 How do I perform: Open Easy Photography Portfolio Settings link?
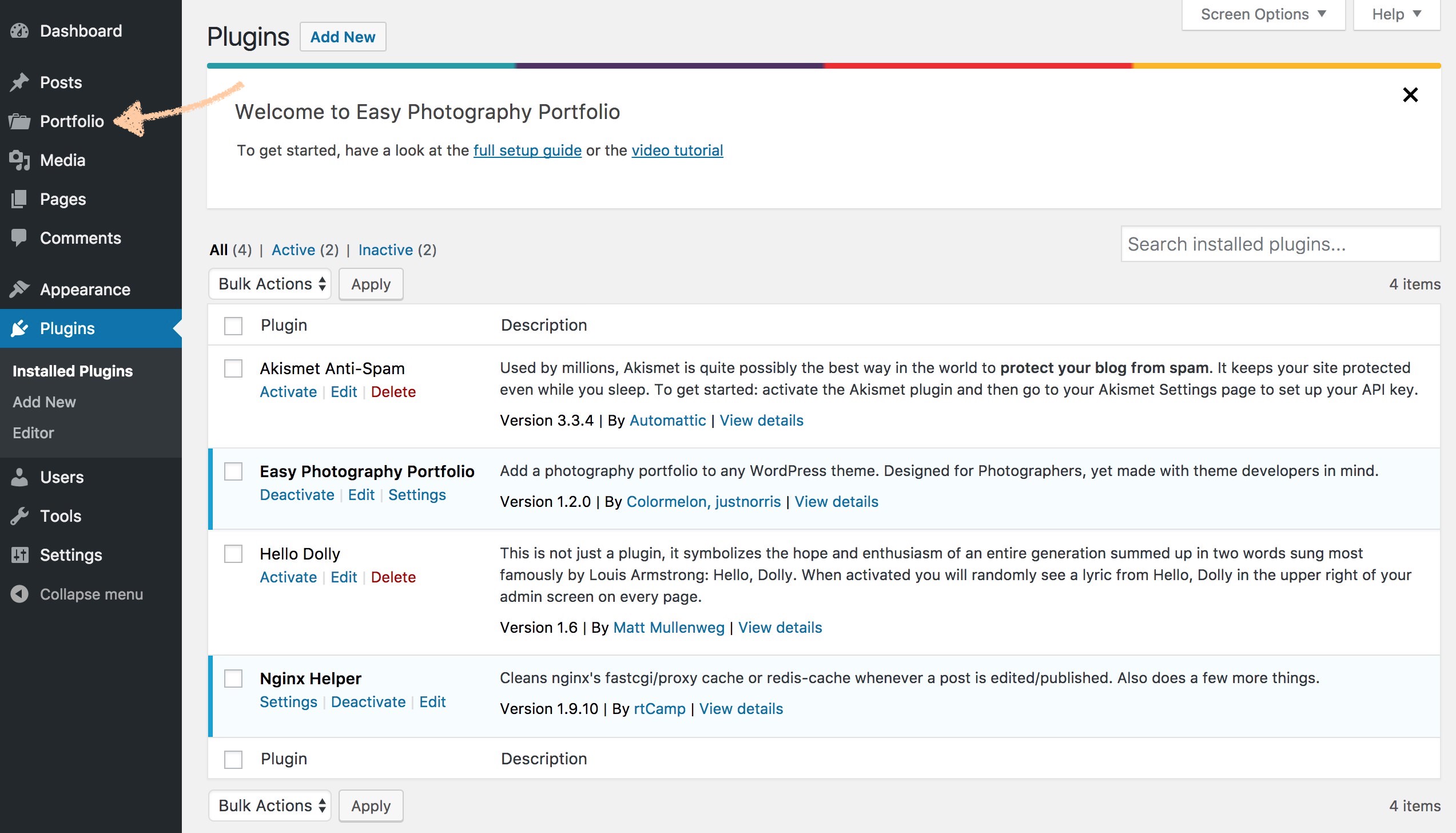[x=417, y=495]
